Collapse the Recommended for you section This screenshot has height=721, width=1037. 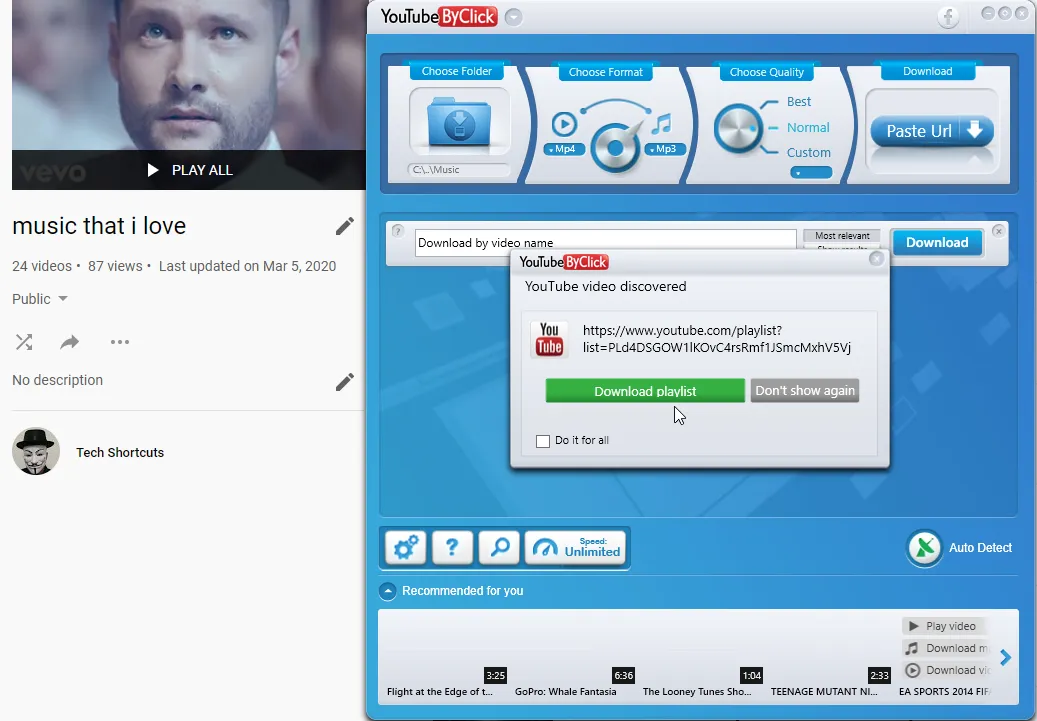click(388, 591)
